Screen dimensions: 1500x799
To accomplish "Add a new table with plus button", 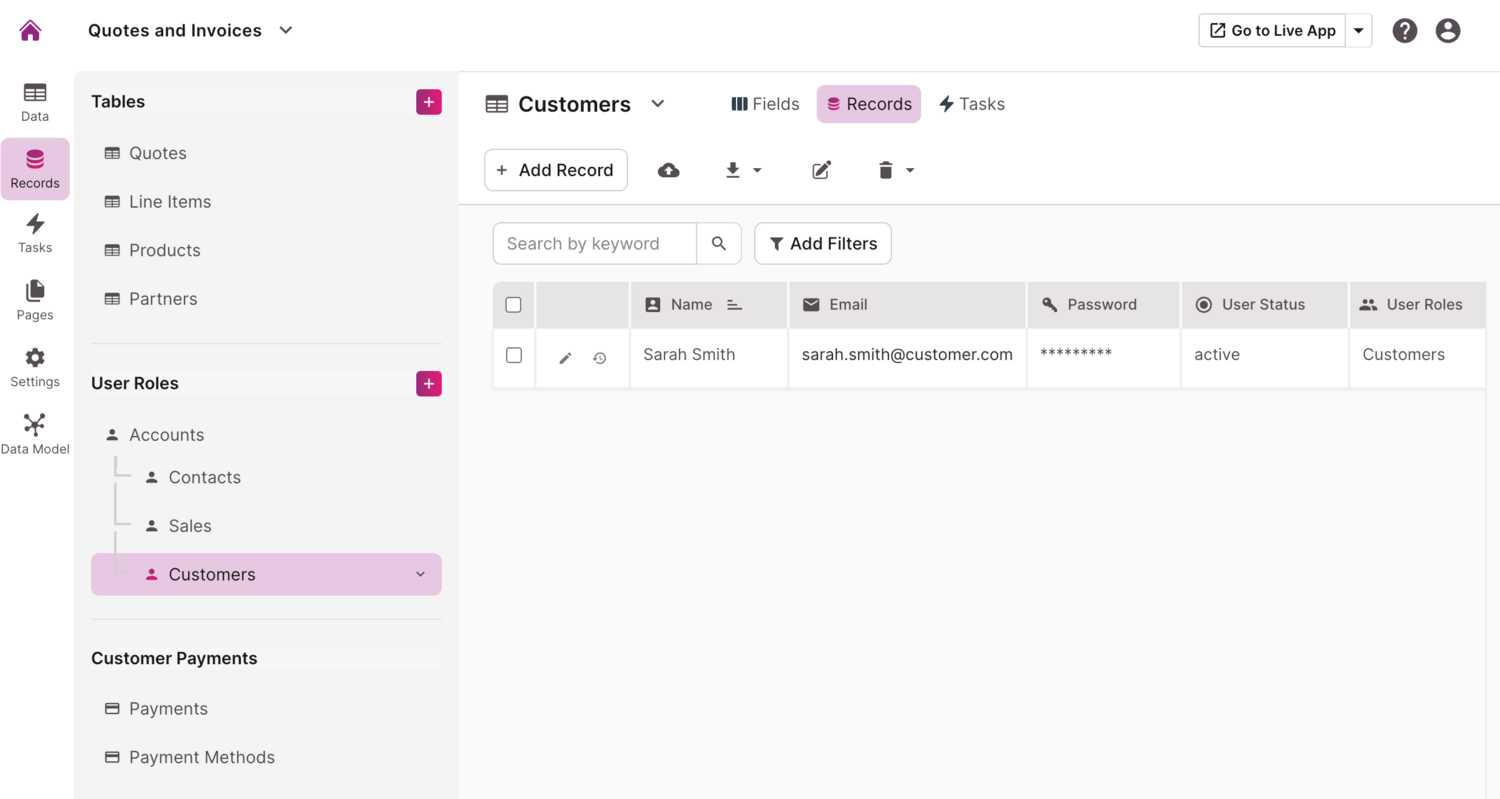I will click(429, 102).
